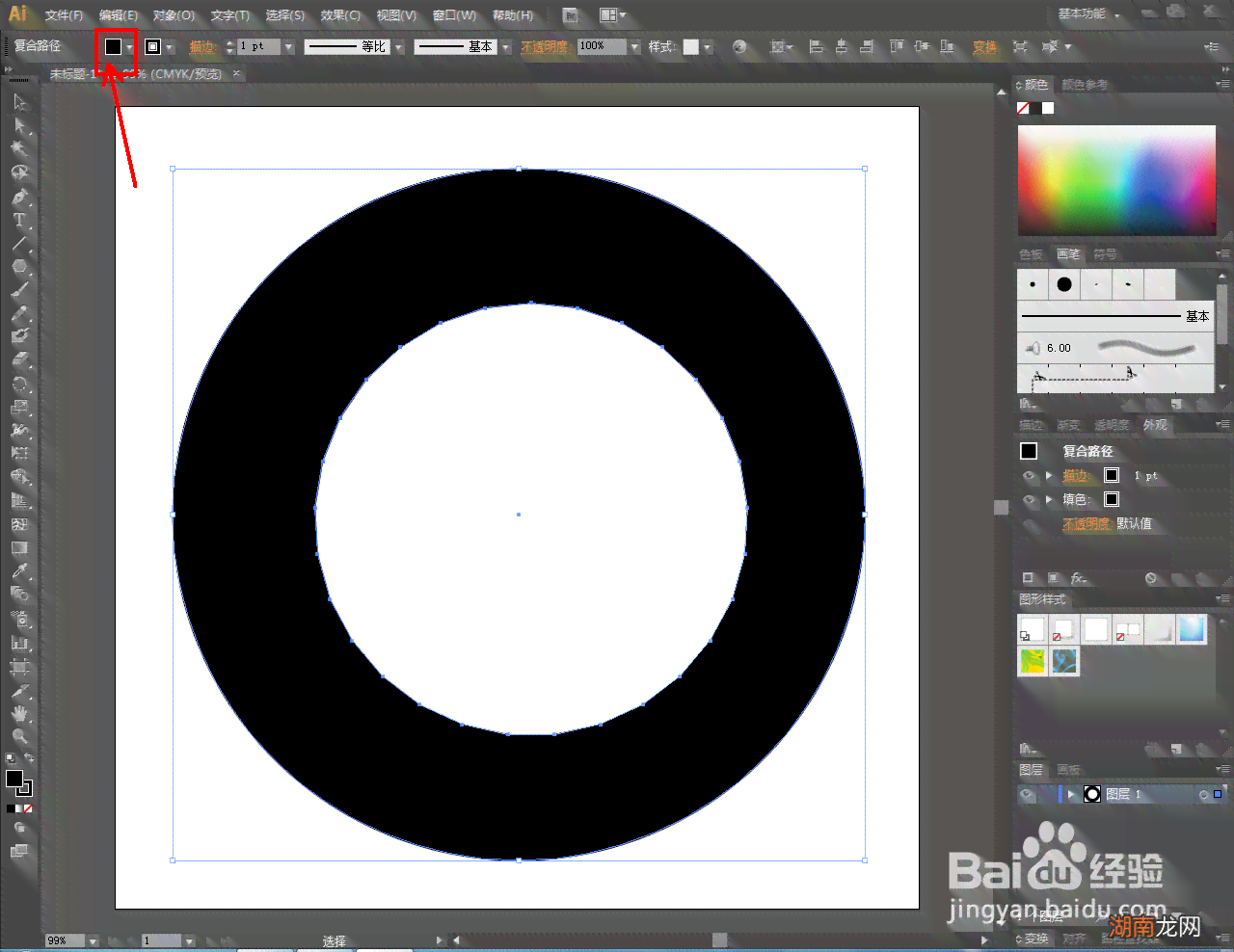The image size is (1234, 952).
Task: Open the stroke weight 1 pt dropdown
Action: point(288,47)
